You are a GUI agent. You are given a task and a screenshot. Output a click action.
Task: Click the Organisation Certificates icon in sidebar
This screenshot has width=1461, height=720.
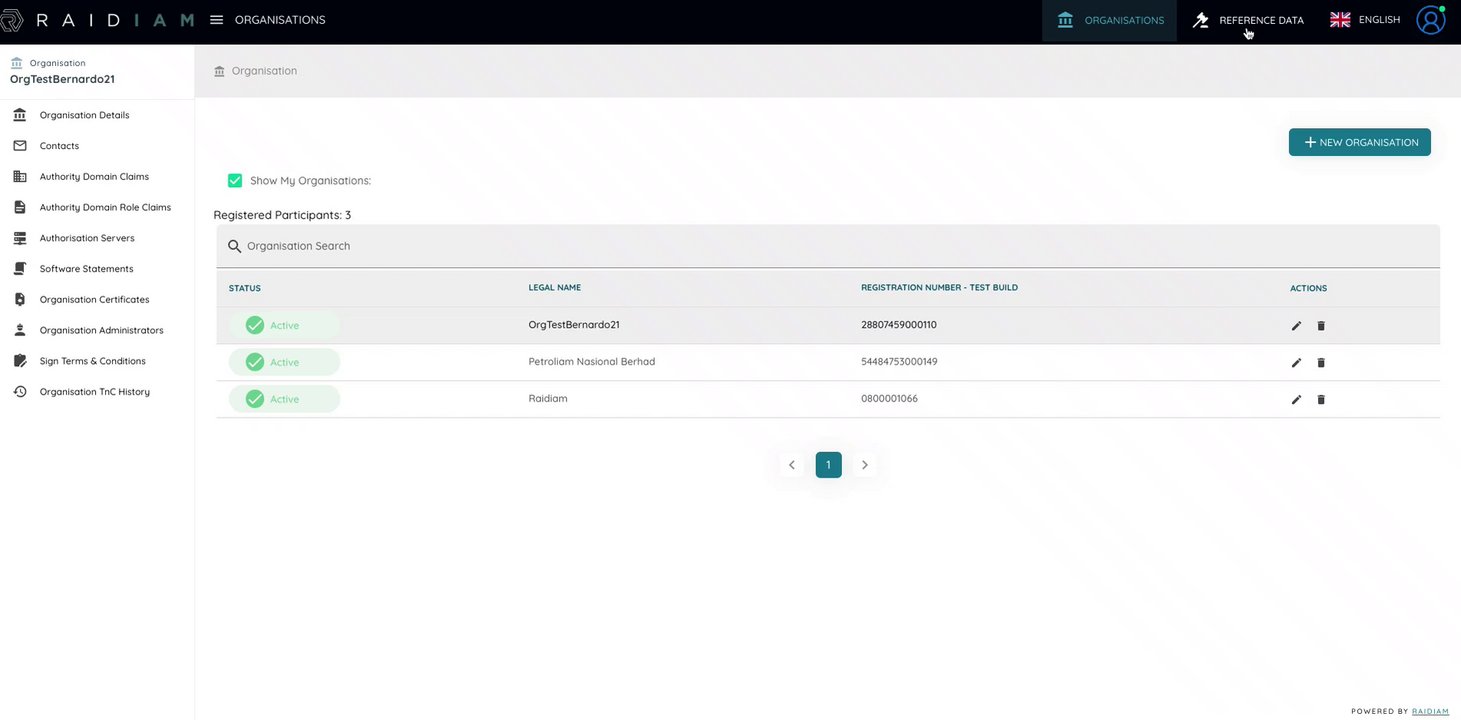[x=20, y=300]
